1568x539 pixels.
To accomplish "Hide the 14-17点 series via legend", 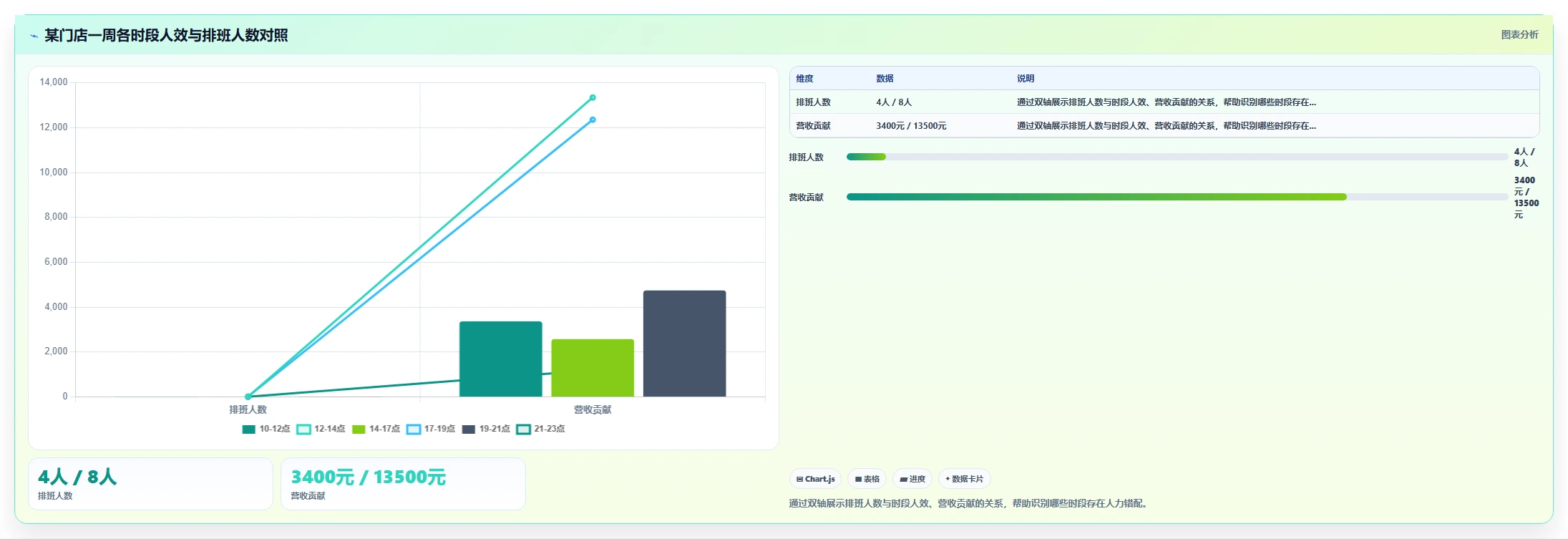I will [x=376, y=429].
